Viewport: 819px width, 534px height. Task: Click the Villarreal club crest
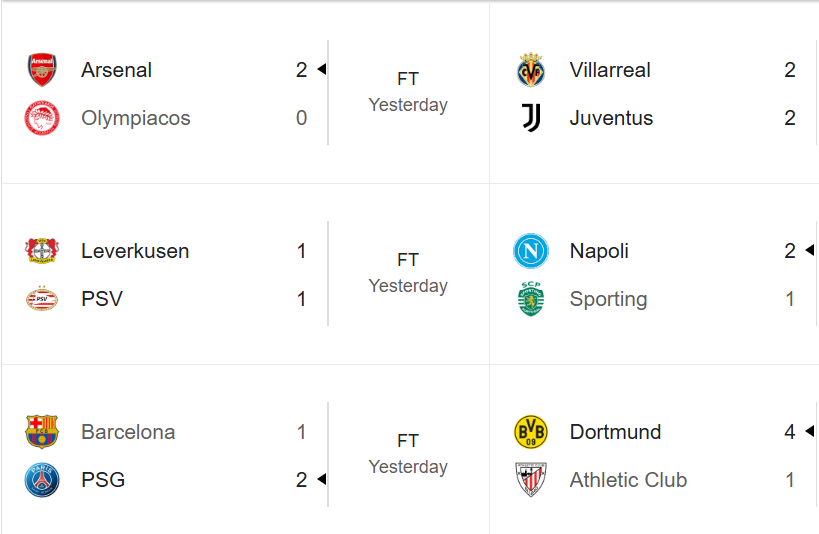pyautogui.click(x=531, y=70)
